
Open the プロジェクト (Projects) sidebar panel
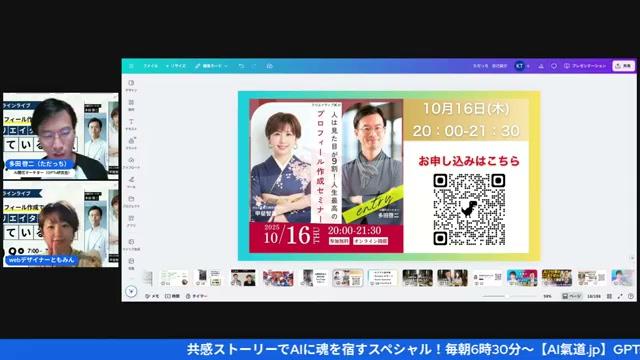pyautogui.click(x=131, y=202)
